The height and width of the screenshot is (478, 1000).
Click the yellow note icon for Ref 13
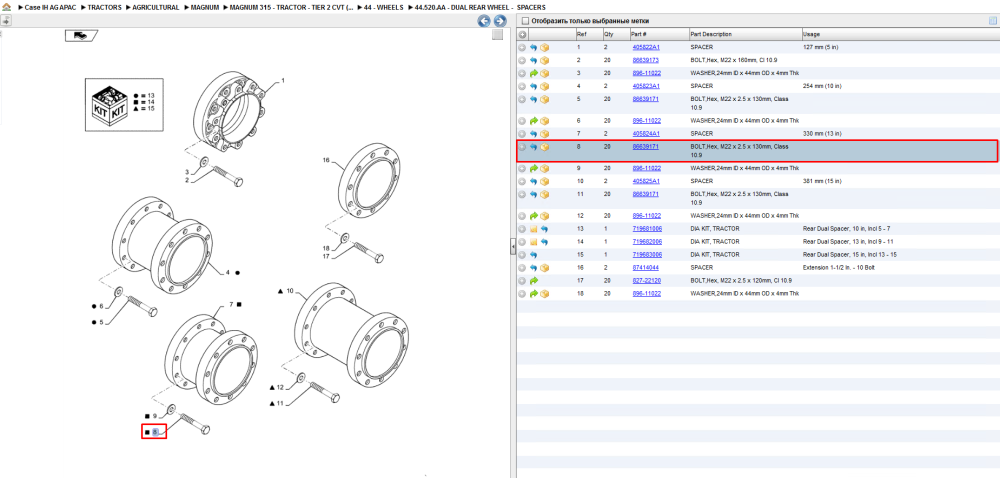coord(534,229)
